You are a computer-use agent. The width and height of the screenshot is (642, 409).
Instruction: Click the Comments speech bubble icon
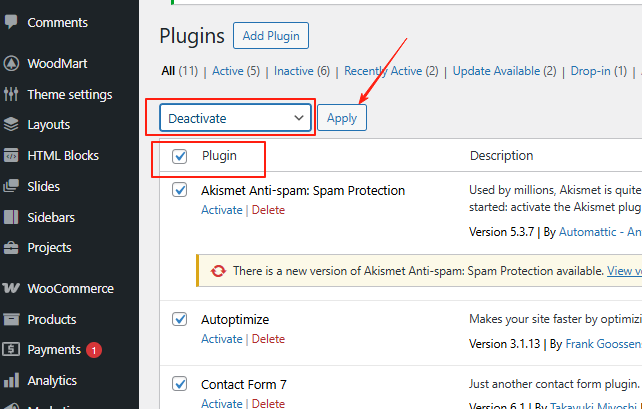pos(11,22)
